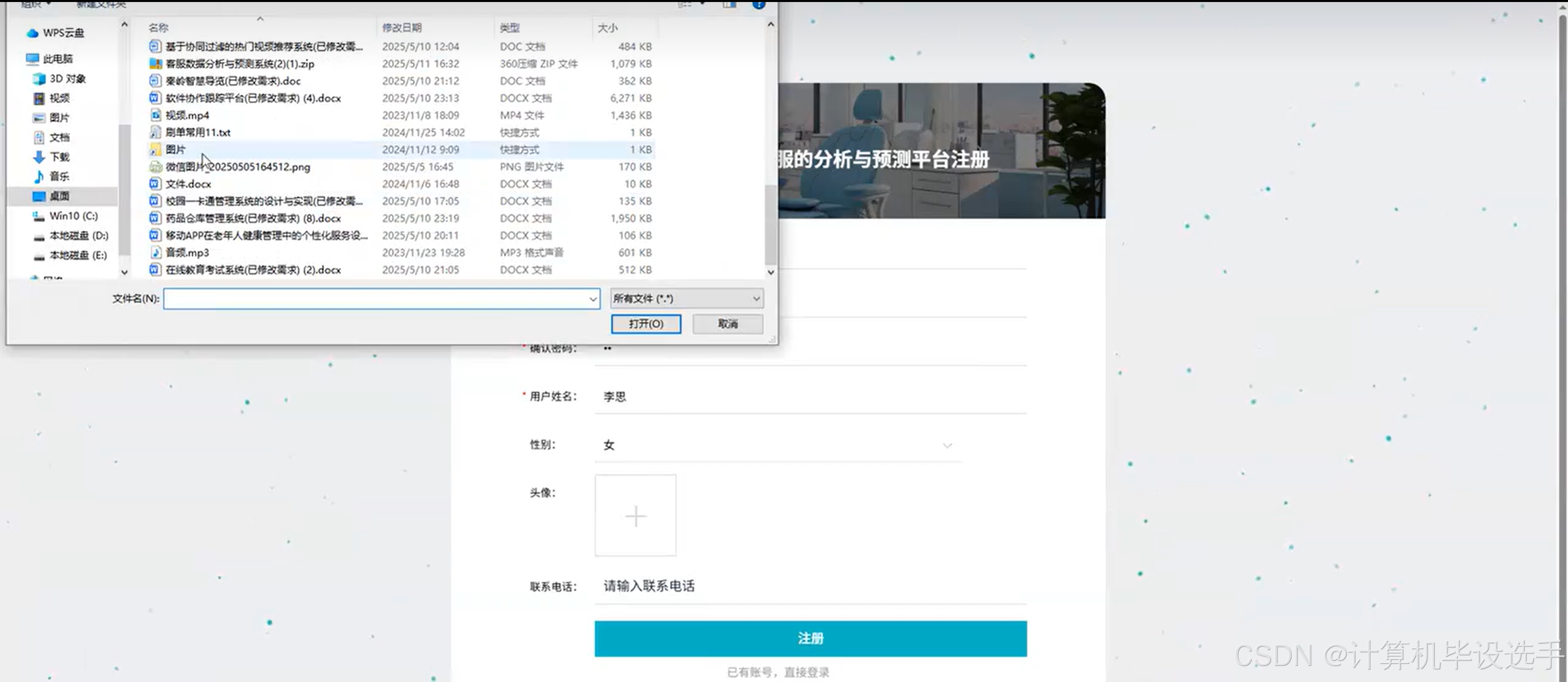The height and width of the screenshot is (682, 1568).
Task: Click the 刷单常用11.txt shortcut icon
Action: (x=155, y=132)
